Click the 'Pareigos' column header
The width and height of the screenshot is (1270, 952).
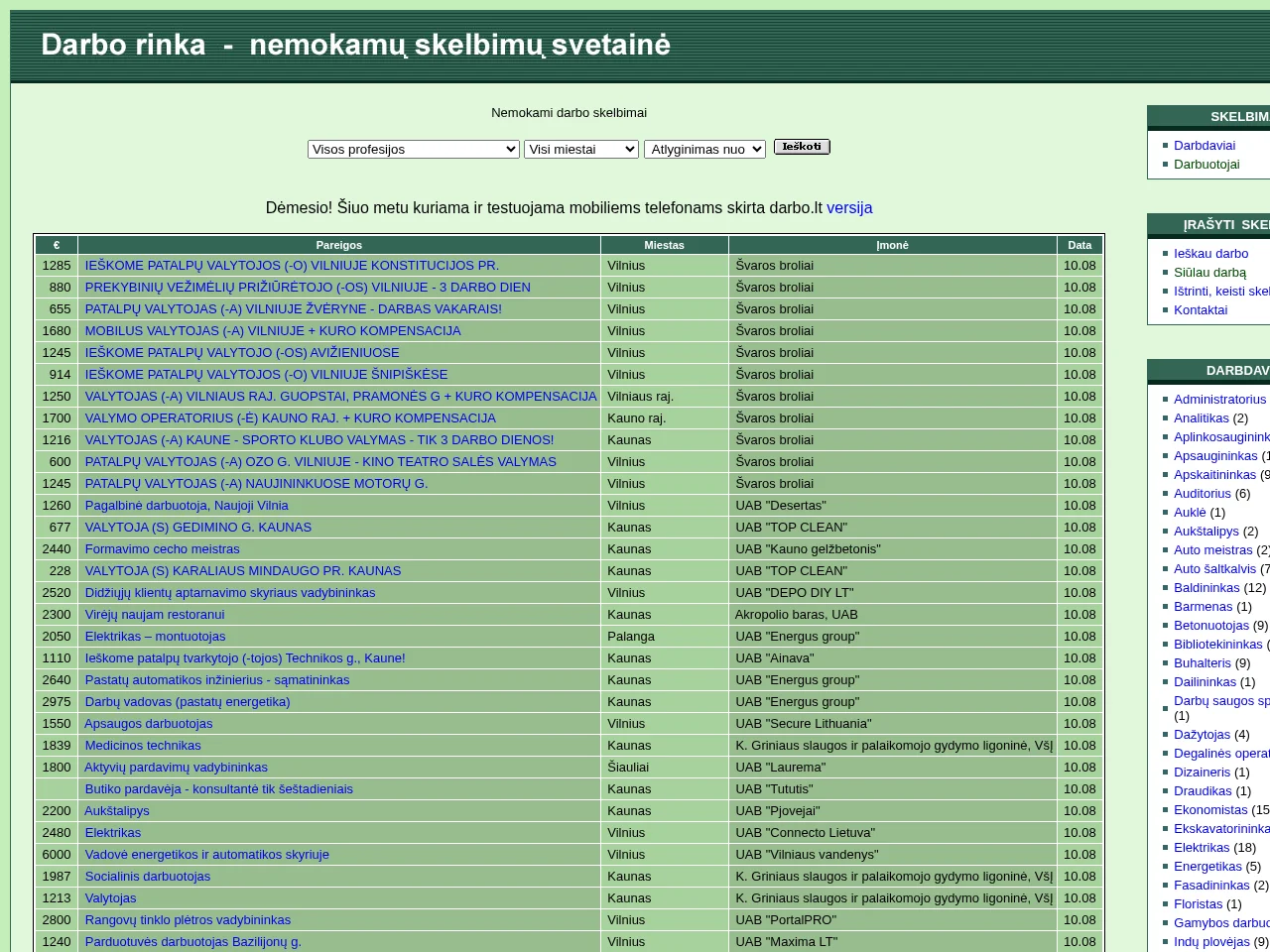point(339,245)
